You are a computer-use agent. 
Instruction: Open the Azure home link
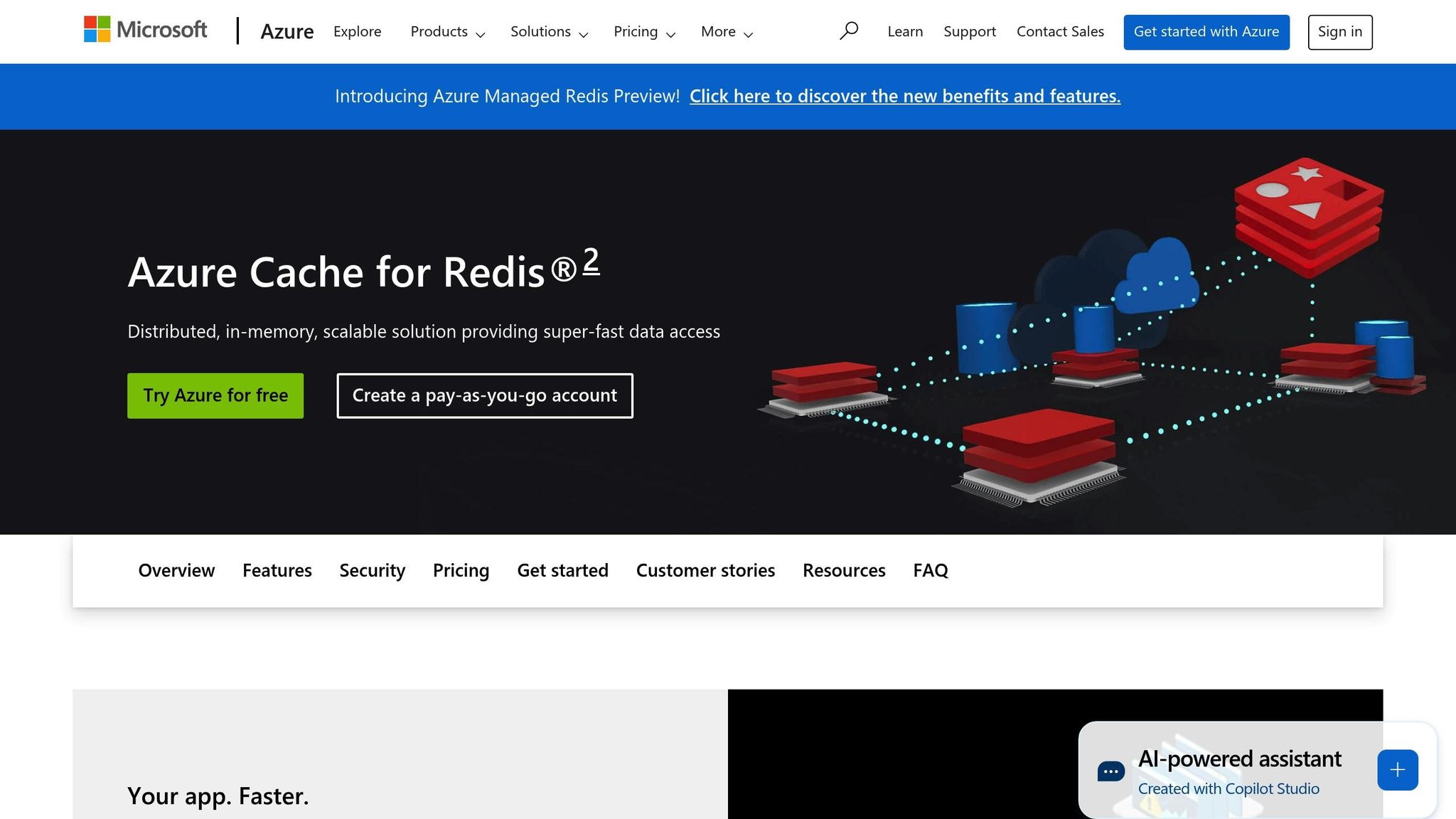click(x=287, y=32)
